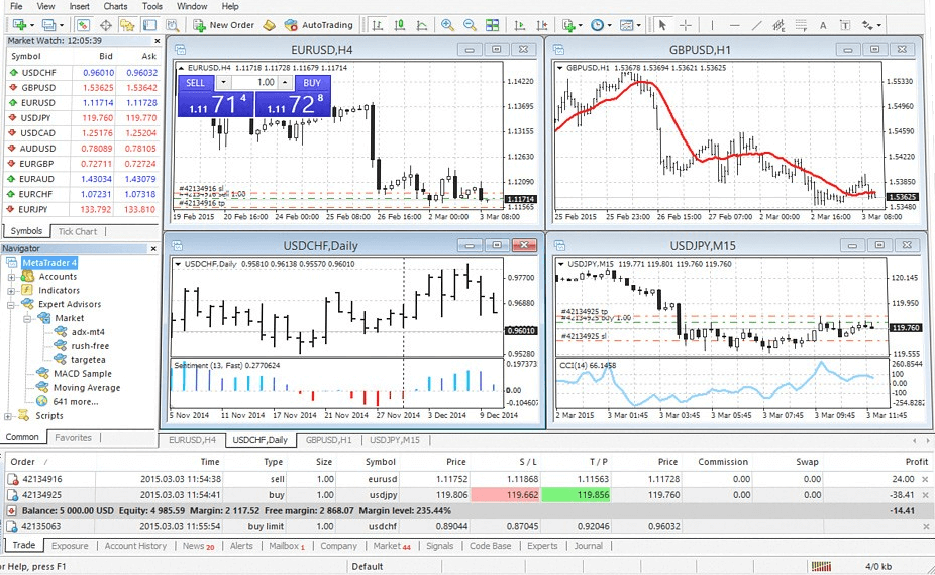Open dropdown arrow next to Arrows icon
Screen dimensions: 935x575
click(878, 26)
